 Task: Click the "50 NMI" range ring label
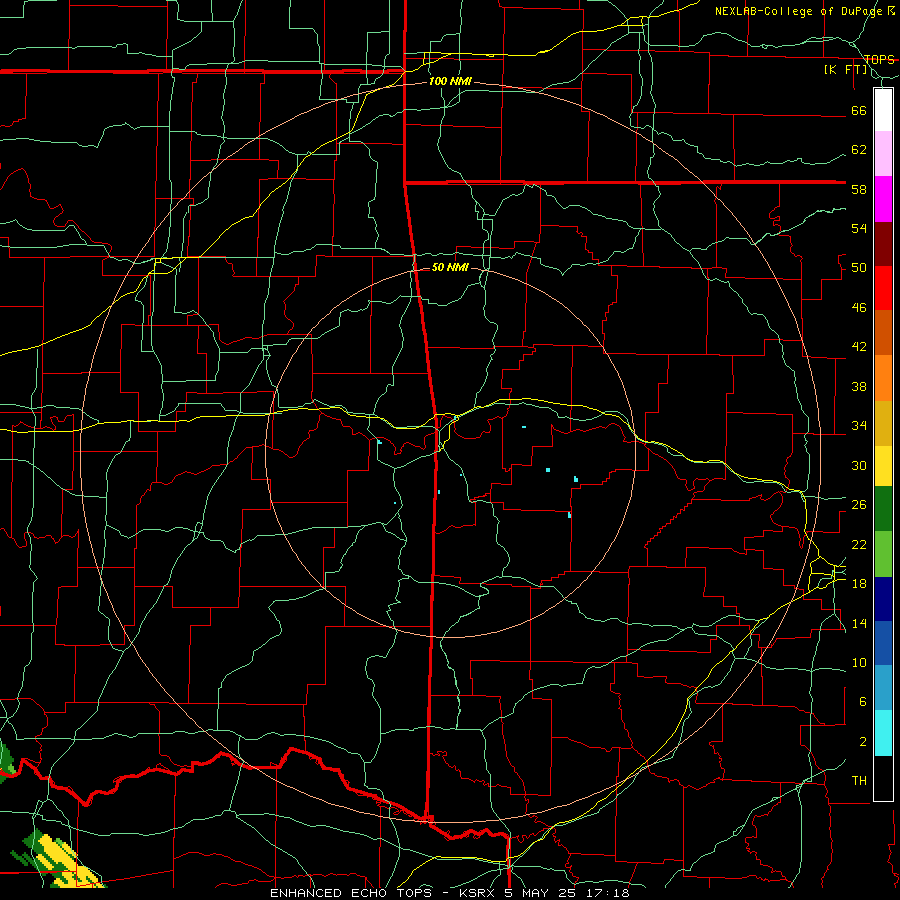450,267
